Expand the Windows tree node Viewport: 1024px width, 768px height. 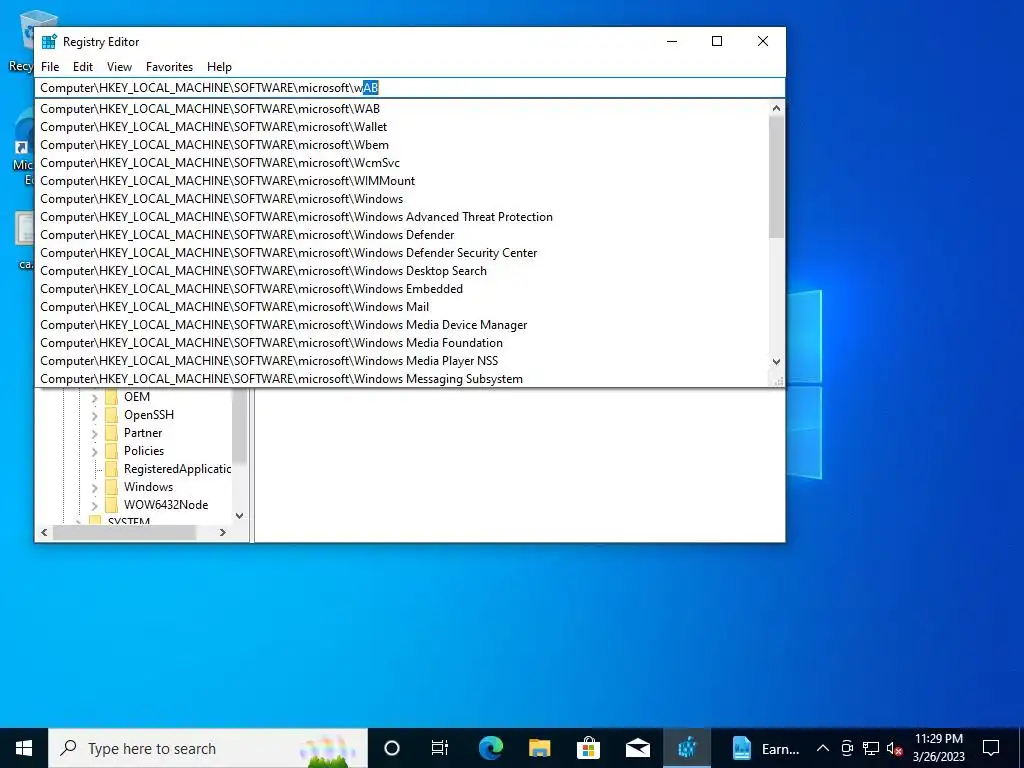point(95,487)
